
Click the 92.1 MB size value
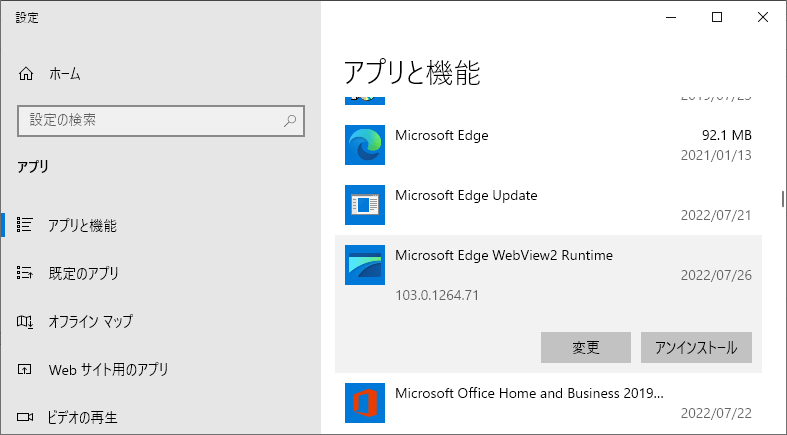727,135
